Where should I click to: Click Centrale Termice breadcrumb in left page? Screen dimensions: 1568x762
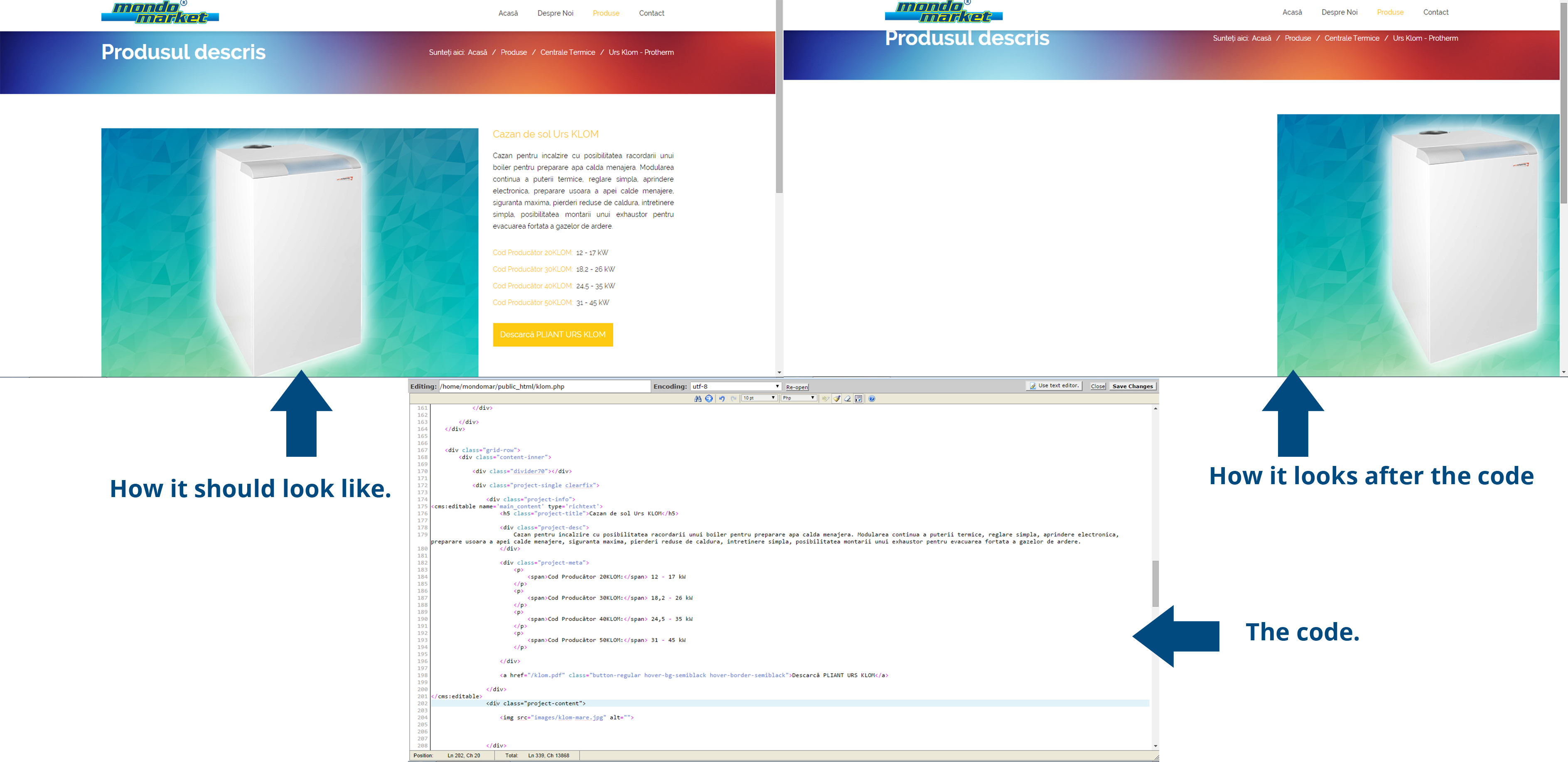point(567,52)
